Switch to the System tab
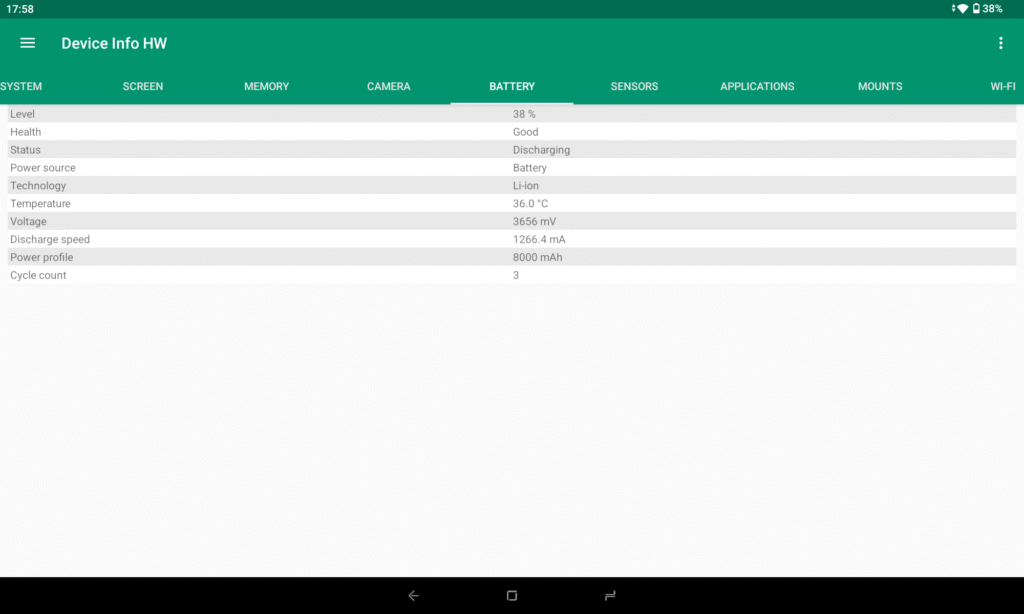The width and height of the screenshot is (1024, 614). [x=21, y=87]
